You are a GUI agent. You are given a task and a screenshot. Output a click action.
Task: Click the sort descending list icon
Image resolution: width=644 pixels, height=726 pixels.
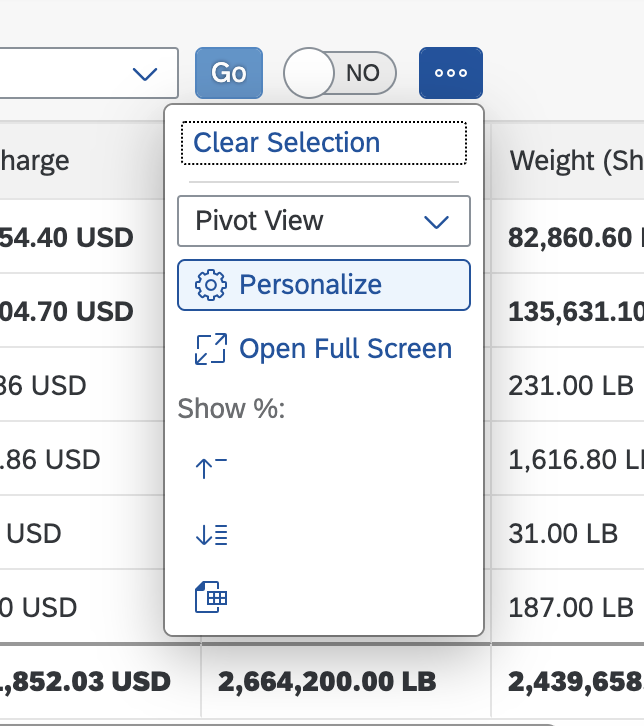click(x=211, y=534)
